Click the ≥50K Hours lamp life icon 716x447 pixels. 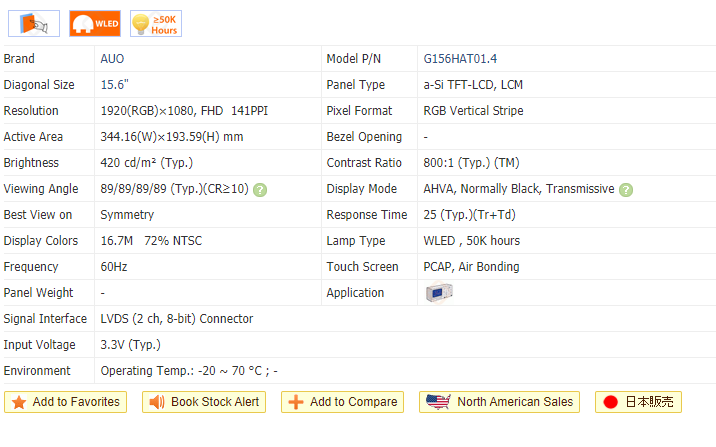pos(155,23)
